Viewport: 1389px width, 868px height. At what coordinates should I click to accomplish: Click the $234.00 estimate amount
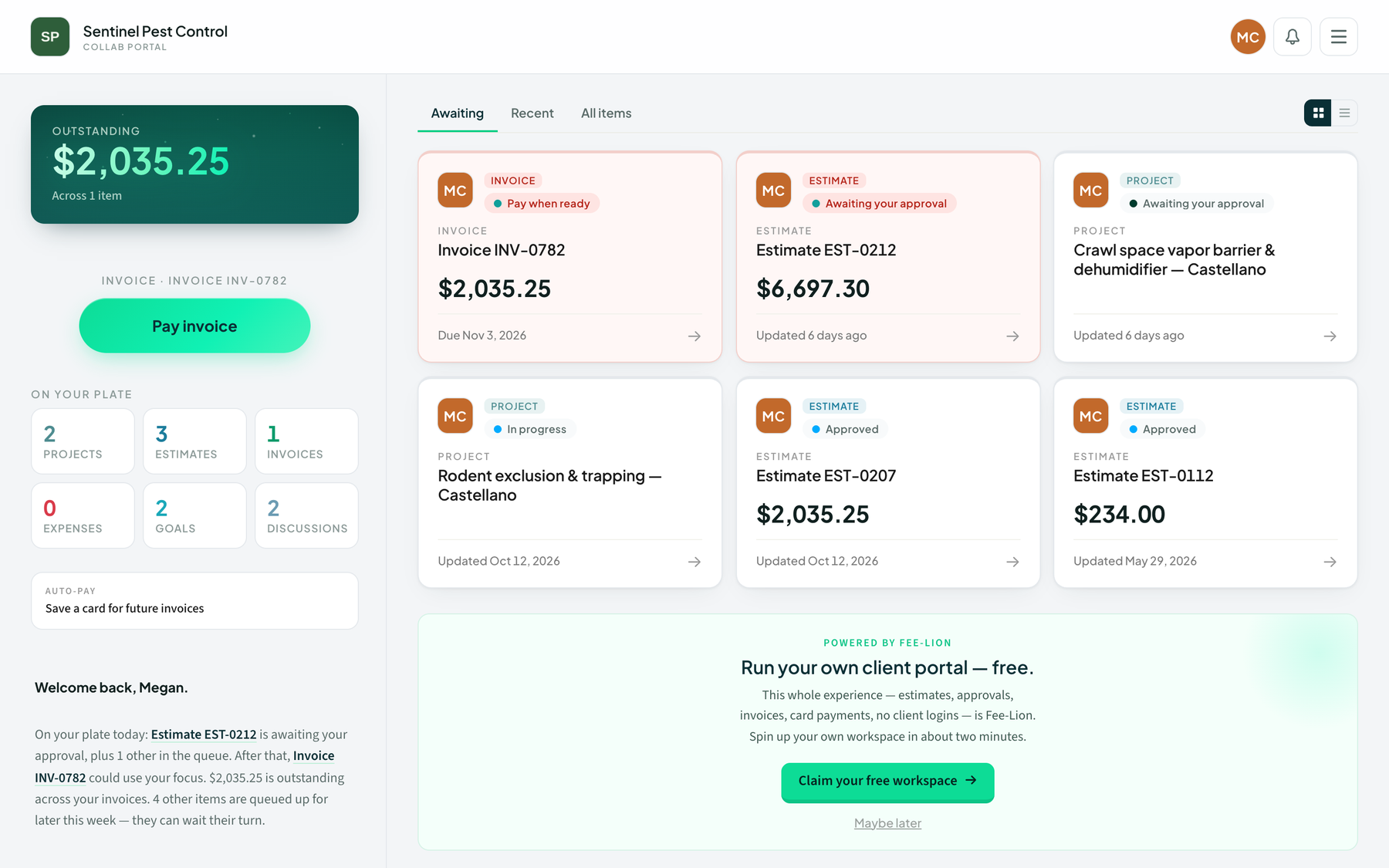[x=1119, y=514]
